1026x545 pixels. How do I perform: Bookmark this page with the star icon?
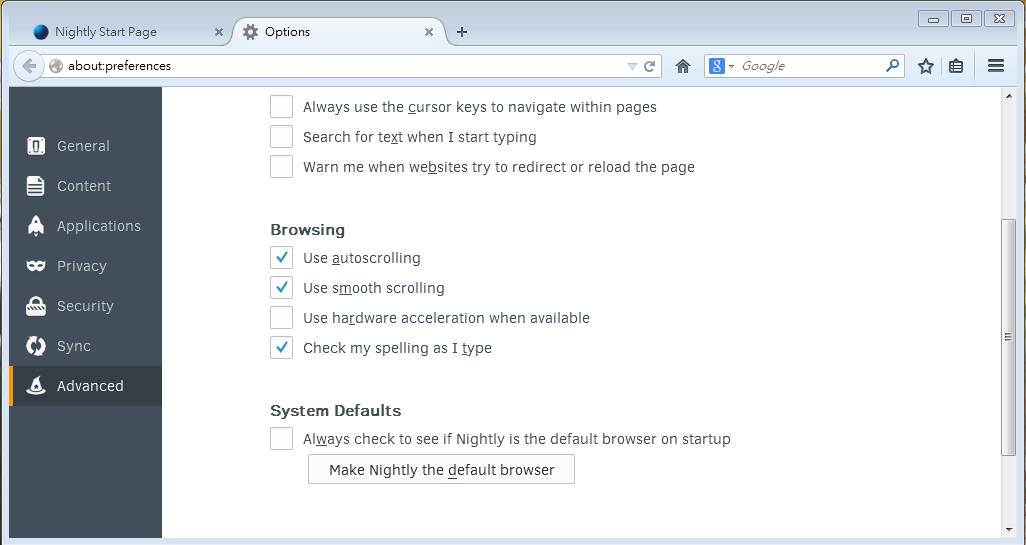click(926, 66)
